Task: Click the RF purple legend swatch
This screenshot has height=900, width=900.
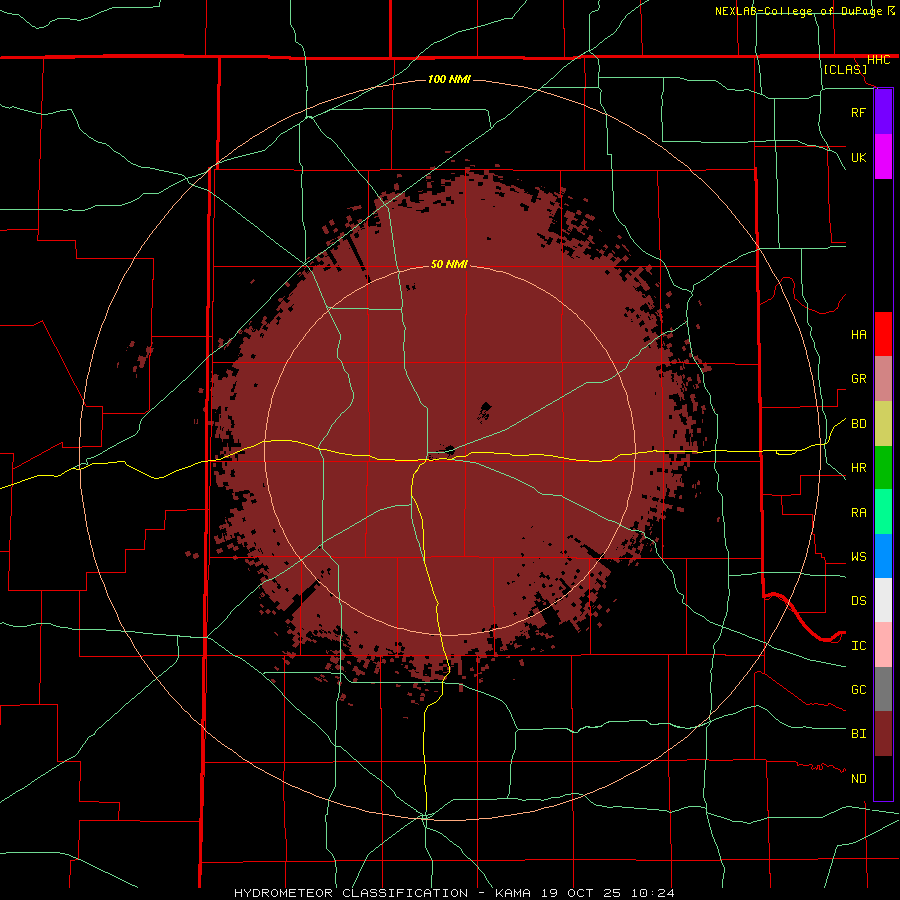Action: coord(883,112)
